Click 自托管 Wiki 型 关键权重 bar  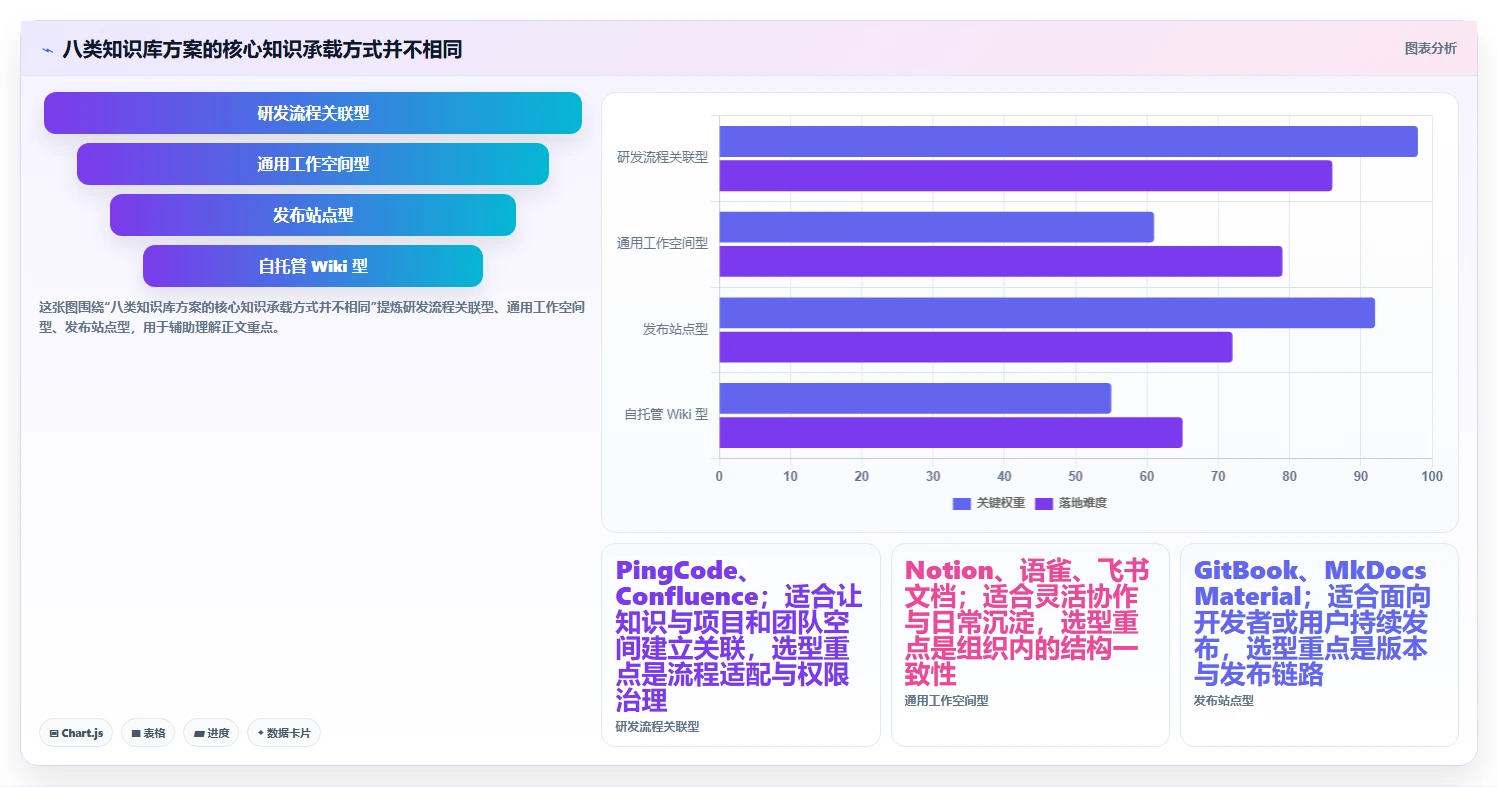pyautogui.click(x=915, y=398)
